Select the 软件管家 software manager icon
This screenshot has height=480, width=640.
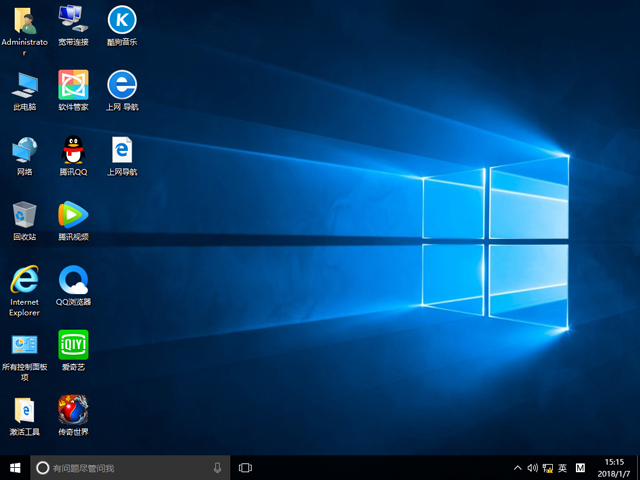point(73,85)
